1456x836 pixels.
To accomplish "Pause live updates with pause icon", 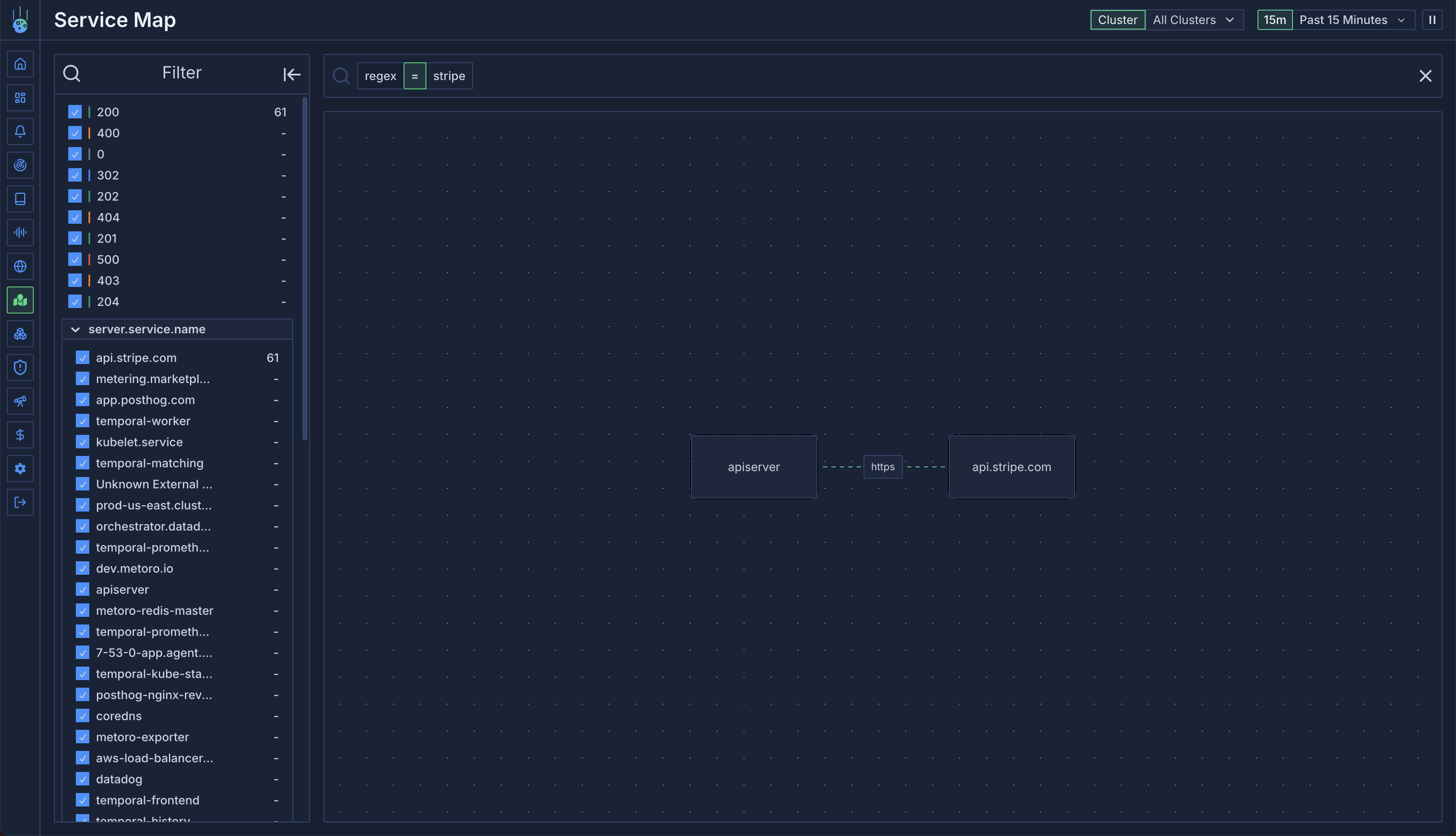I will pos(1432,19).
